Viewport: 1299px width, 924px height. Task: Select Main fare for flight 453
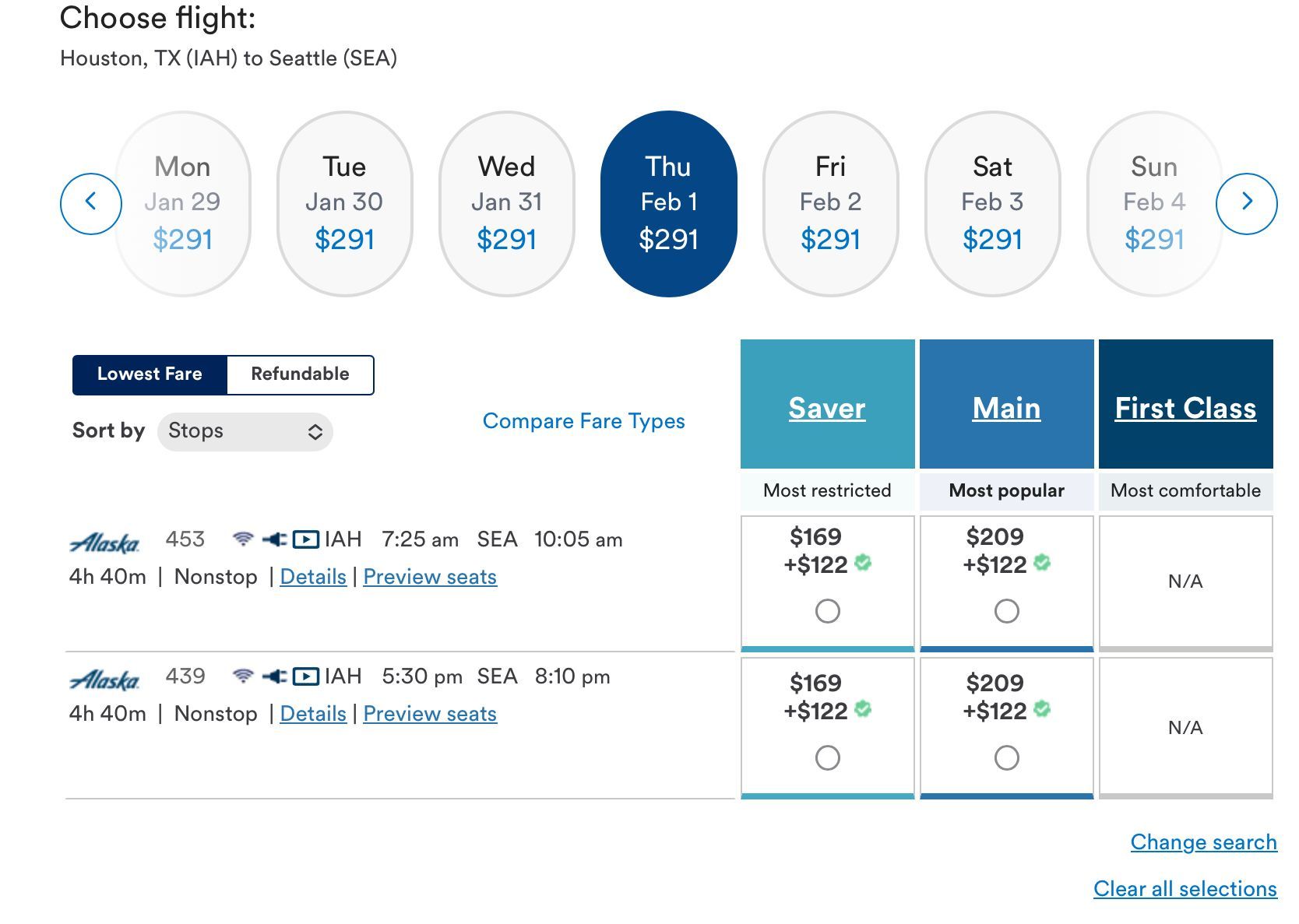[1006, 611]
